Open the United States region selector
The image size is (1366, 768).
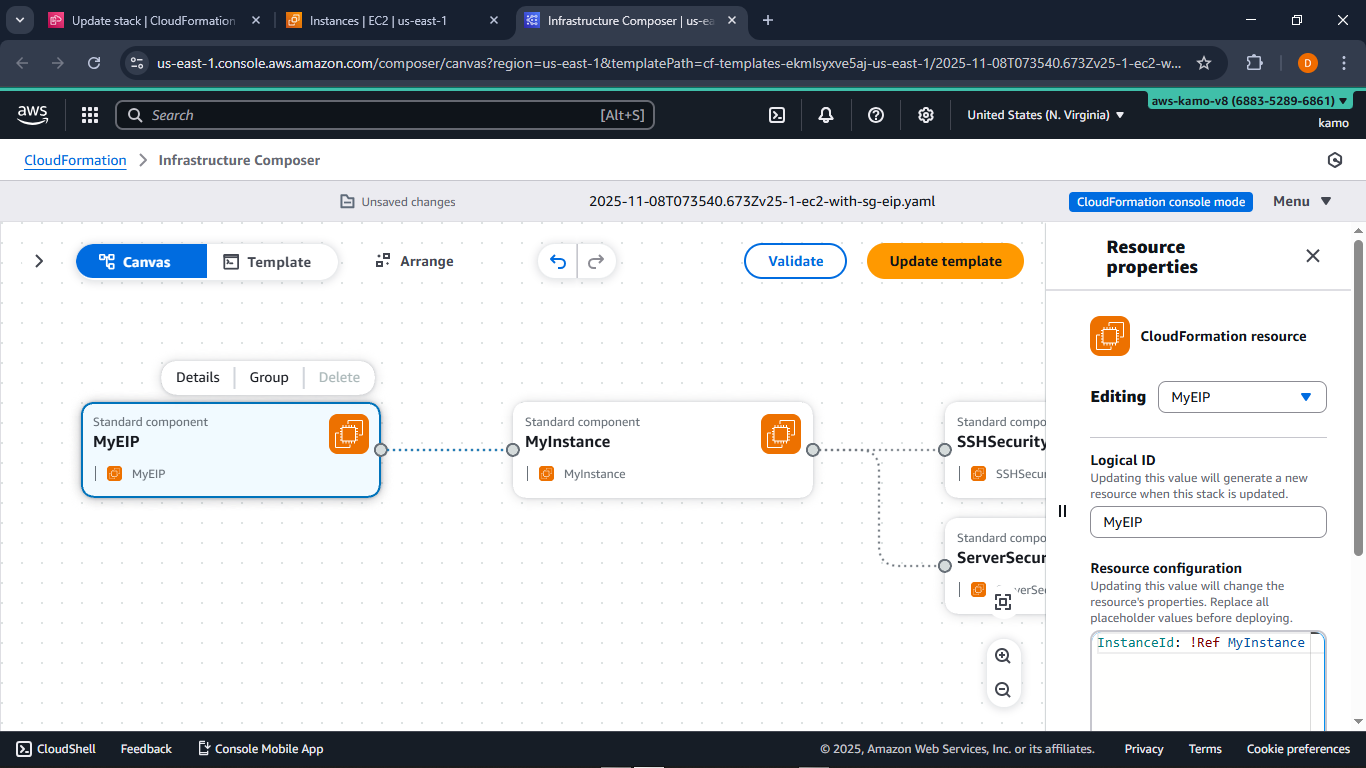[1044, 114]
